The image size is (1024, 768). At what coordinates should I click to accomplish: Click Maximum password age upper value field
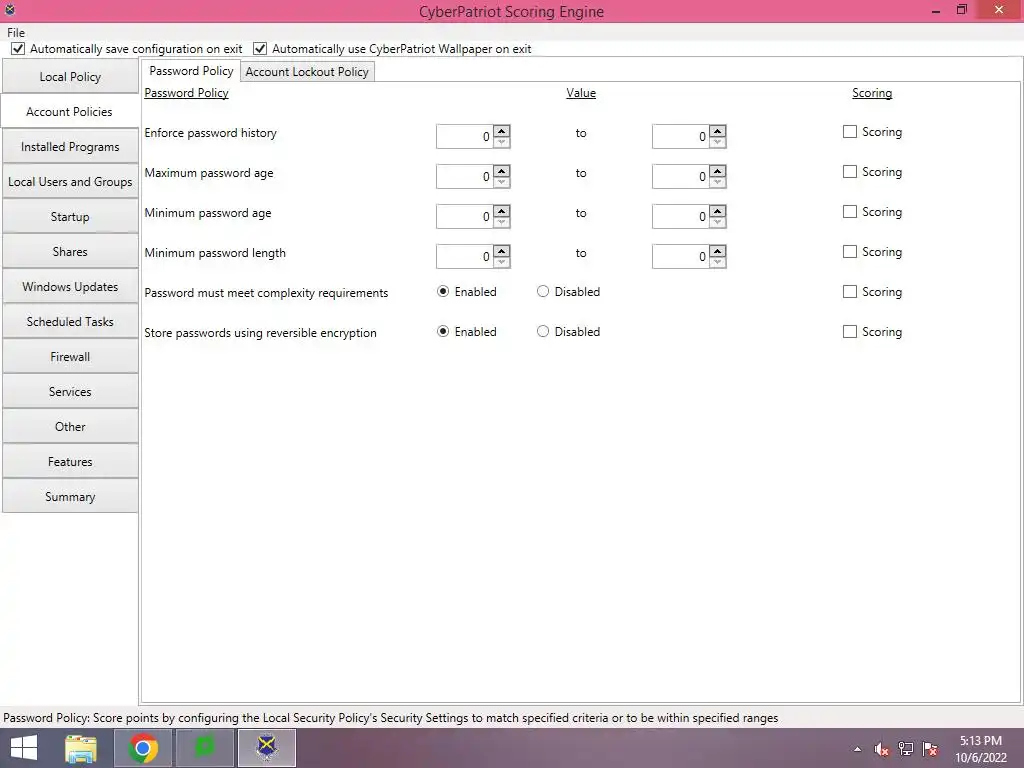click(680, 176)
